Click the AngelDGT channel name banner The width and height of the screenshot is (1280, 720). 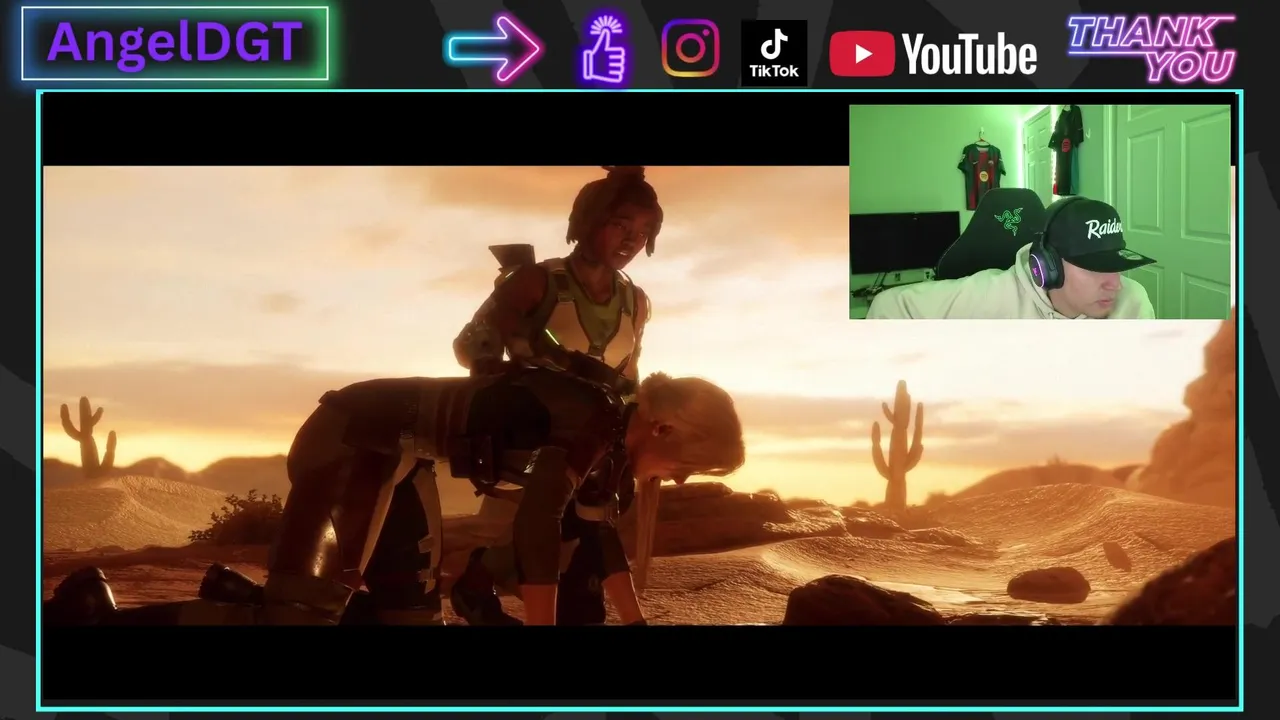click(x=175, y=43)
